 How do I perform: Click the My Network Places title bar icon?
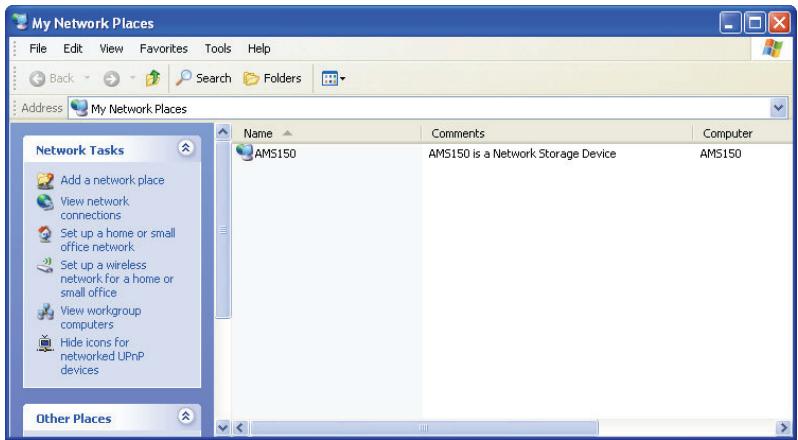point(20,22)
